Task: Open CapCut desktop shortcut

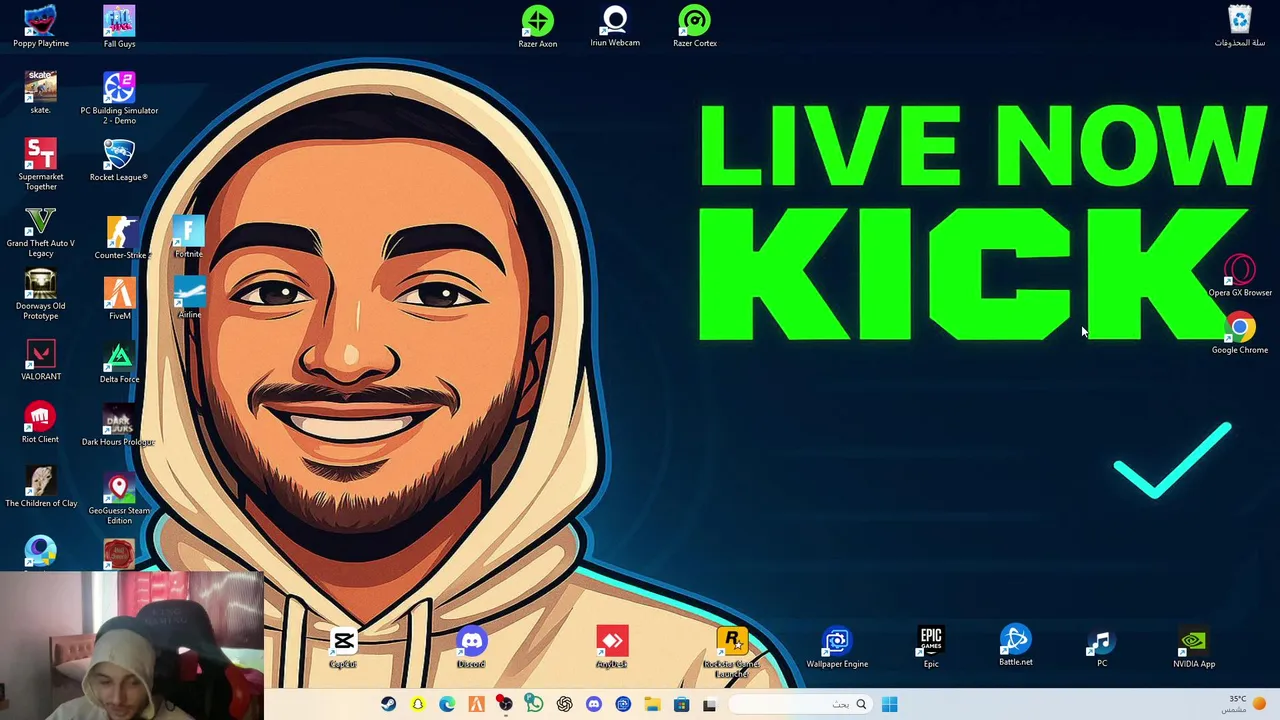Action: click(343, 648)
